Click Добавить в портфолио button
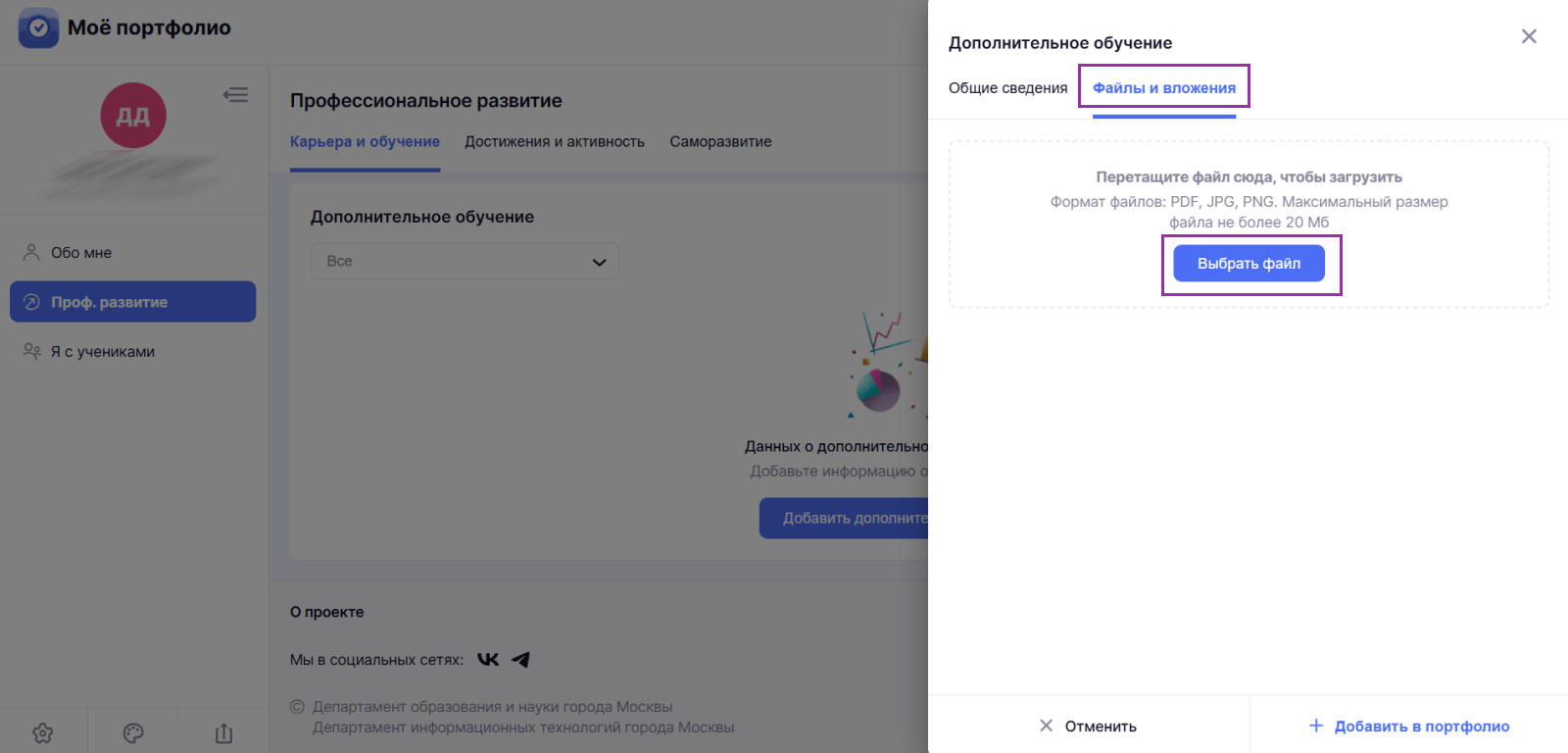Image resolution: width=1568 pixels, height=753 pixels. coord(1409,726)
